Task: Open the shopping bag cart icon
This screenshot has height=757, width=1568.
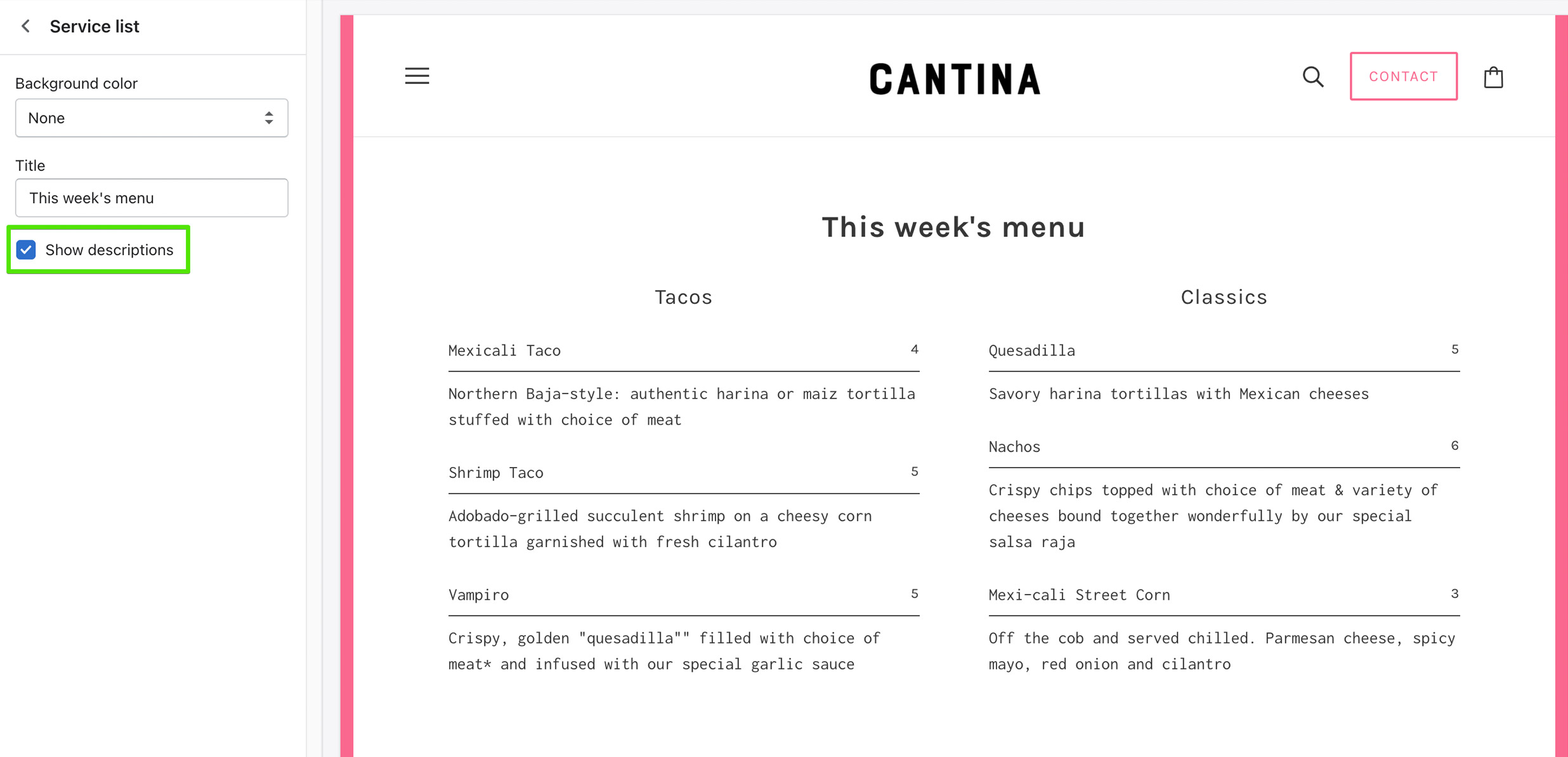Action: pyautogui.click(x=1494, y=76)
